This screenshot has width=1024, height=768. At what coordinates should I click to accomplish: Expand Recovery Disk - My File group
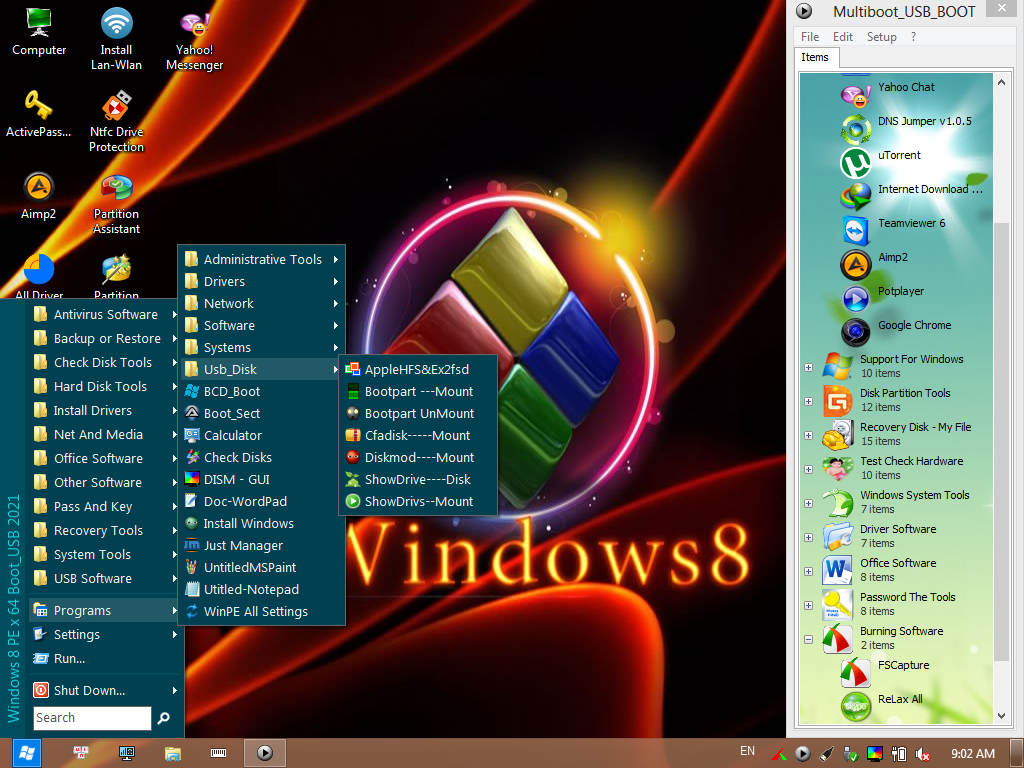click(x=808, y=435)
